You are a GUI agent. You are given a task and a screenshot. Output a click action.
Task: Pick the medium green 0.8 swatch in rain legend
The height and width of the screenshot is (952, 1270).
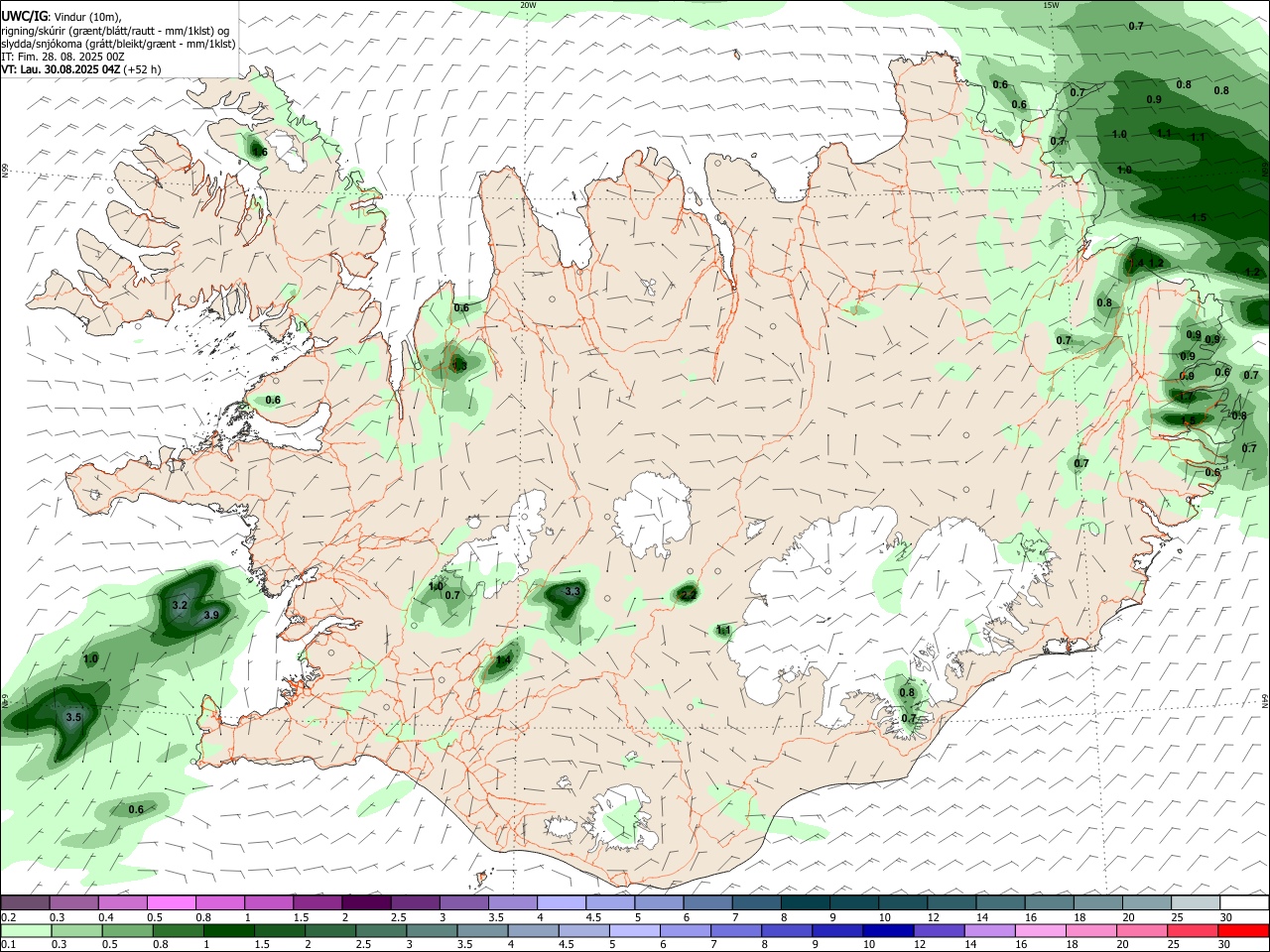pyautogui.click(x=178, y=930)
